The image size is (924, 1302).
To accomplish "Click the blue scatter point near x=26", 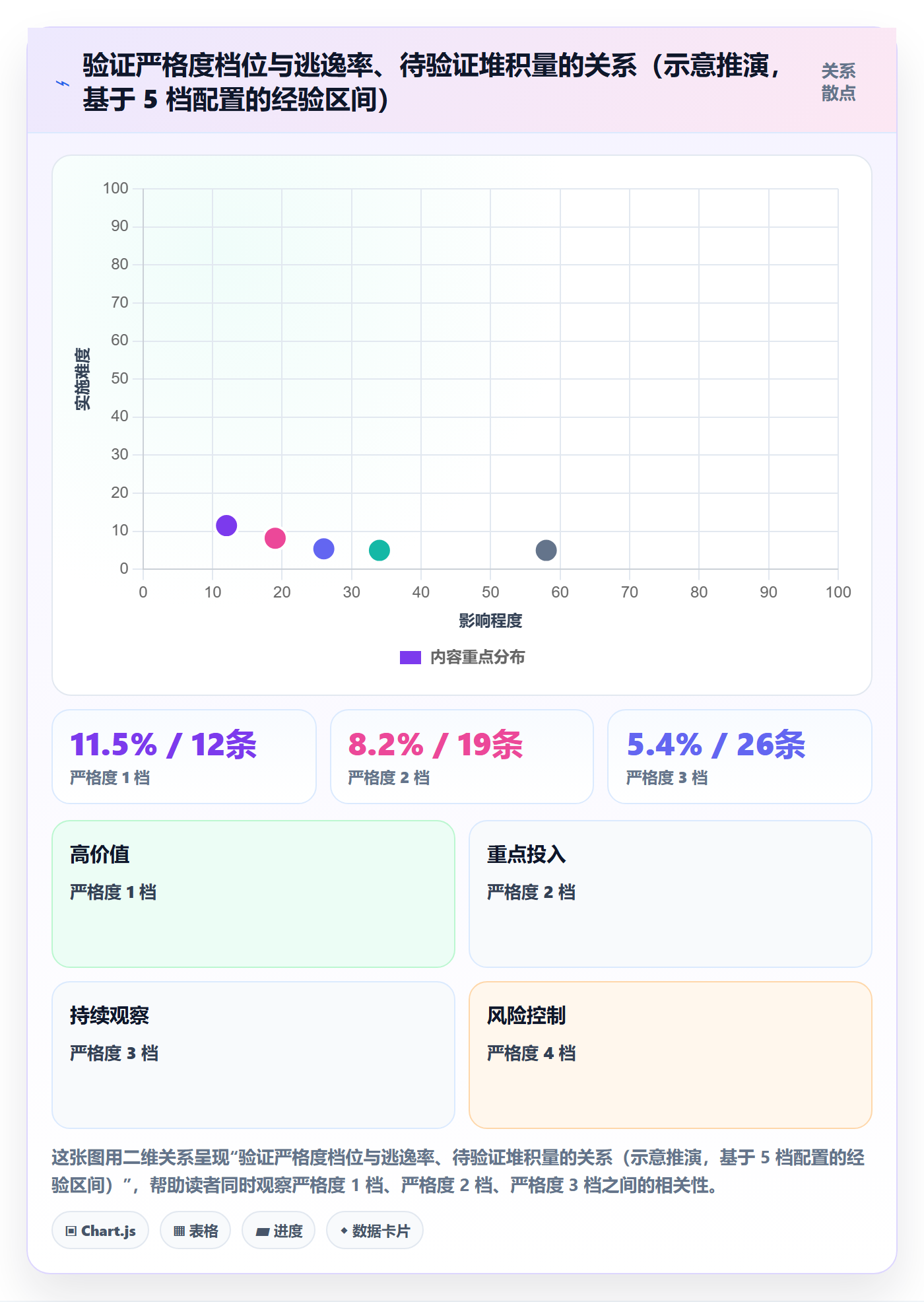I will point(323,549).
